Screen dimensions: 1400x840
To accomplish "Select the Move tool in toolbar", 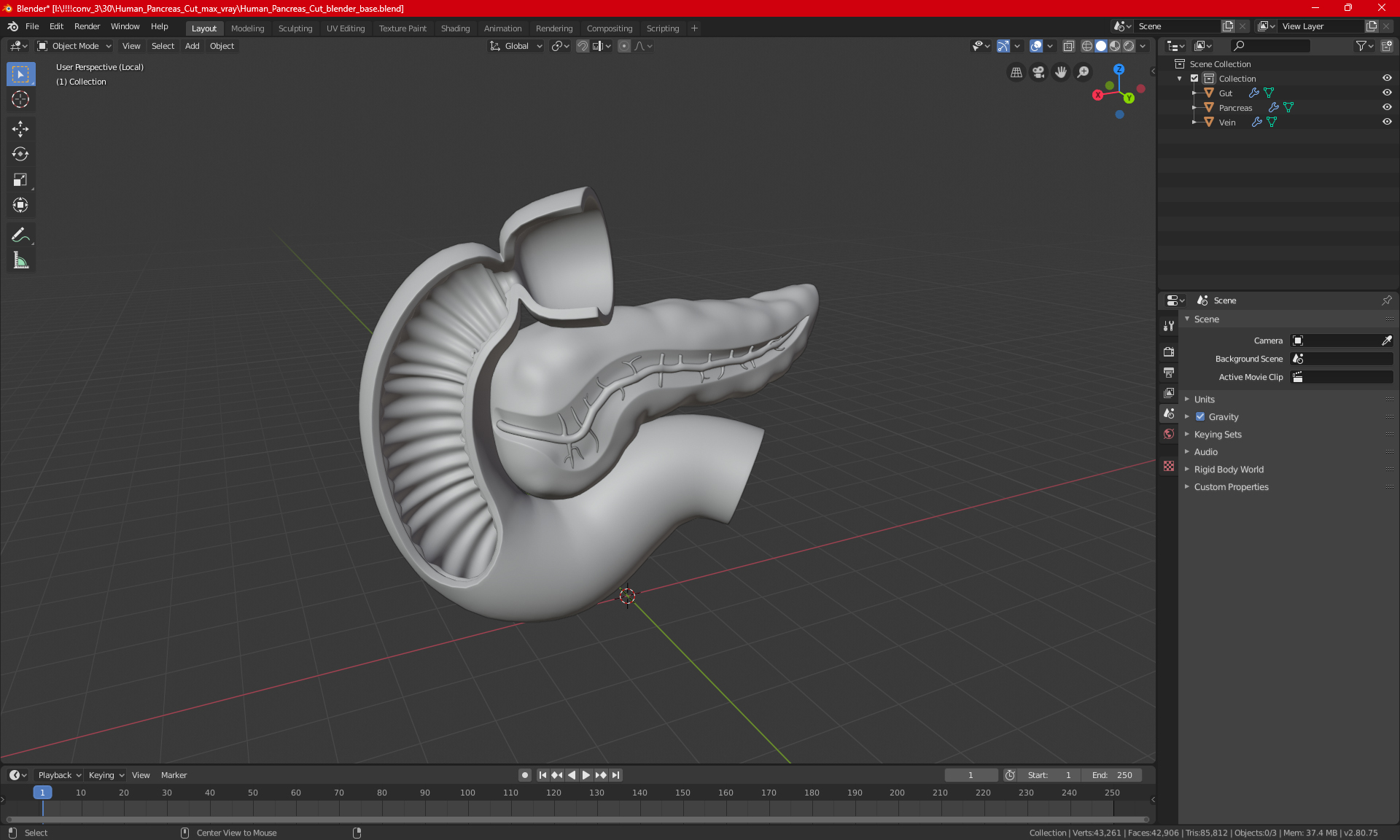I will (x=20, y=129).
